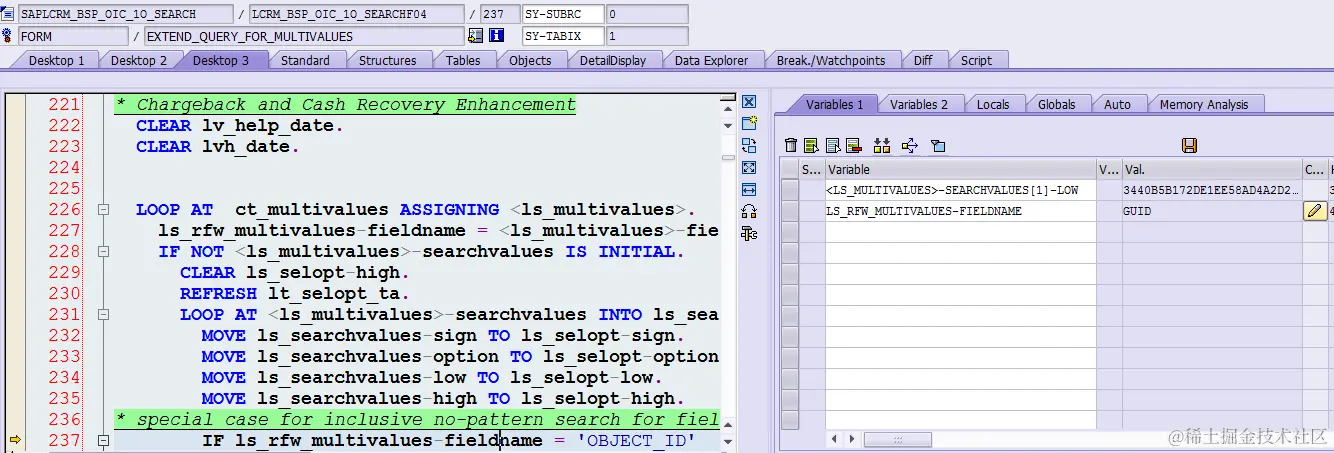The height and width of the screenshot is (453, 1334).
Task: Collapse the LOOP AT block on line 226
Action: [x=102, y=210]
